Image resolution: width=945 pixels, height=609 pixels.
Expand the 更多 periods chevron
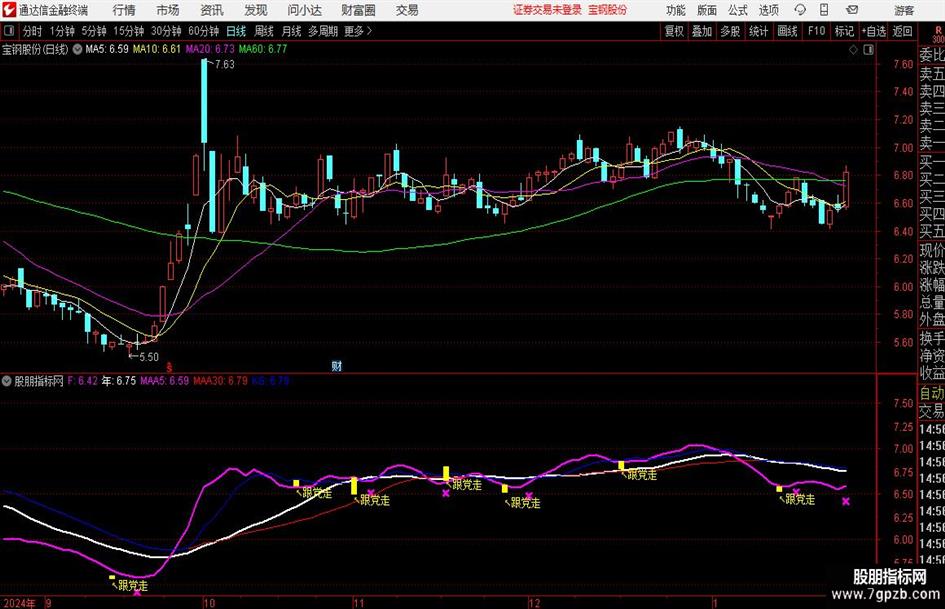tap(369, 31)
